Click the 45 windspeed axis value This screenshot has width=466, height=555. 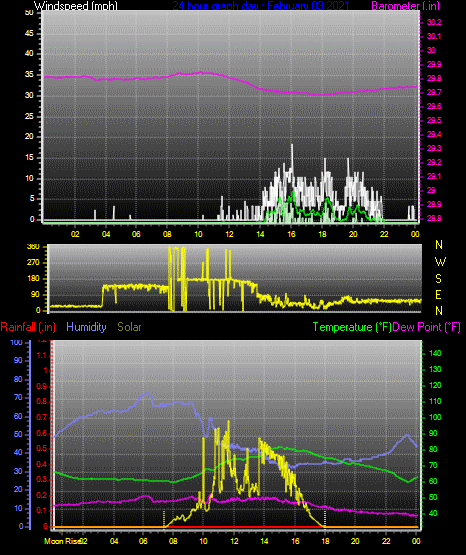[29, 34]
